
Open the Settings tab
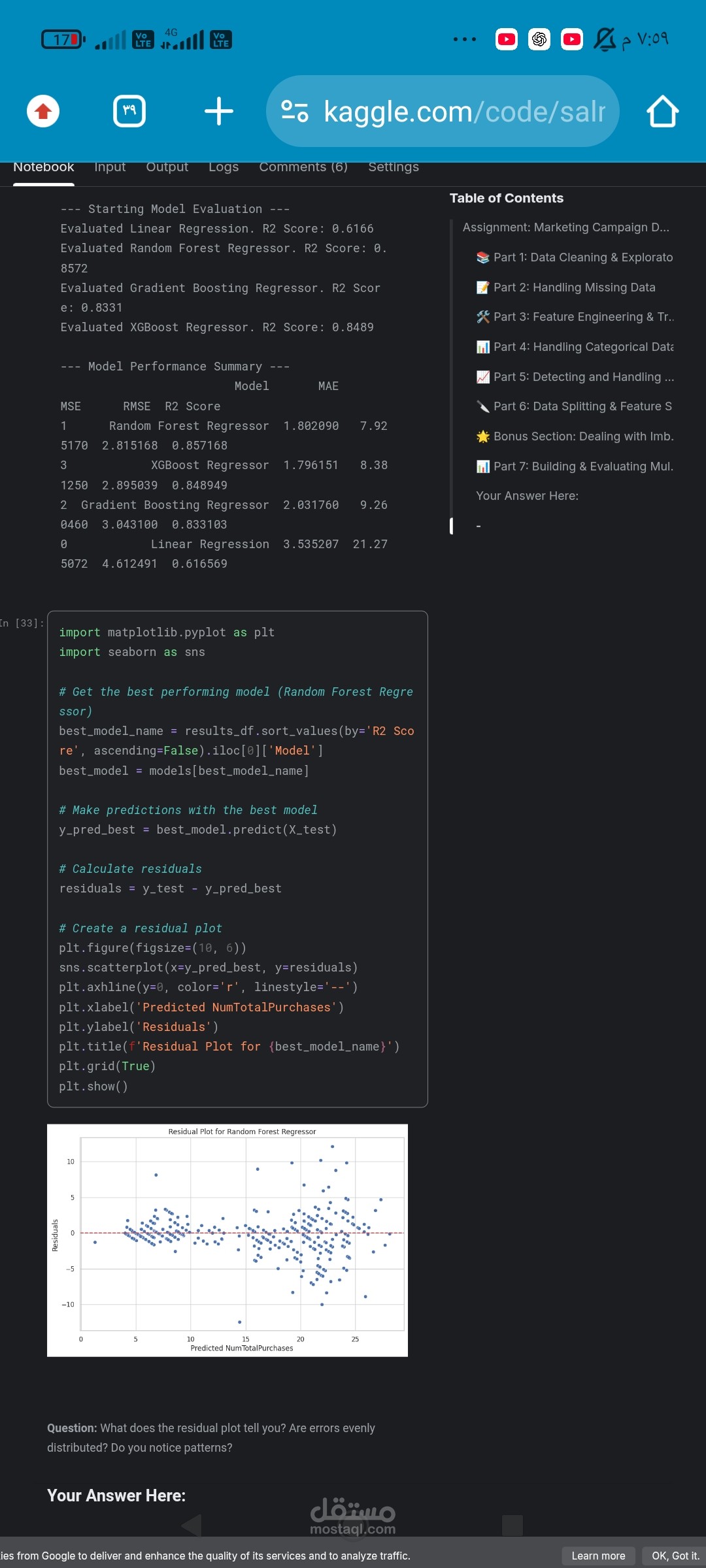(x=394, y=167)
